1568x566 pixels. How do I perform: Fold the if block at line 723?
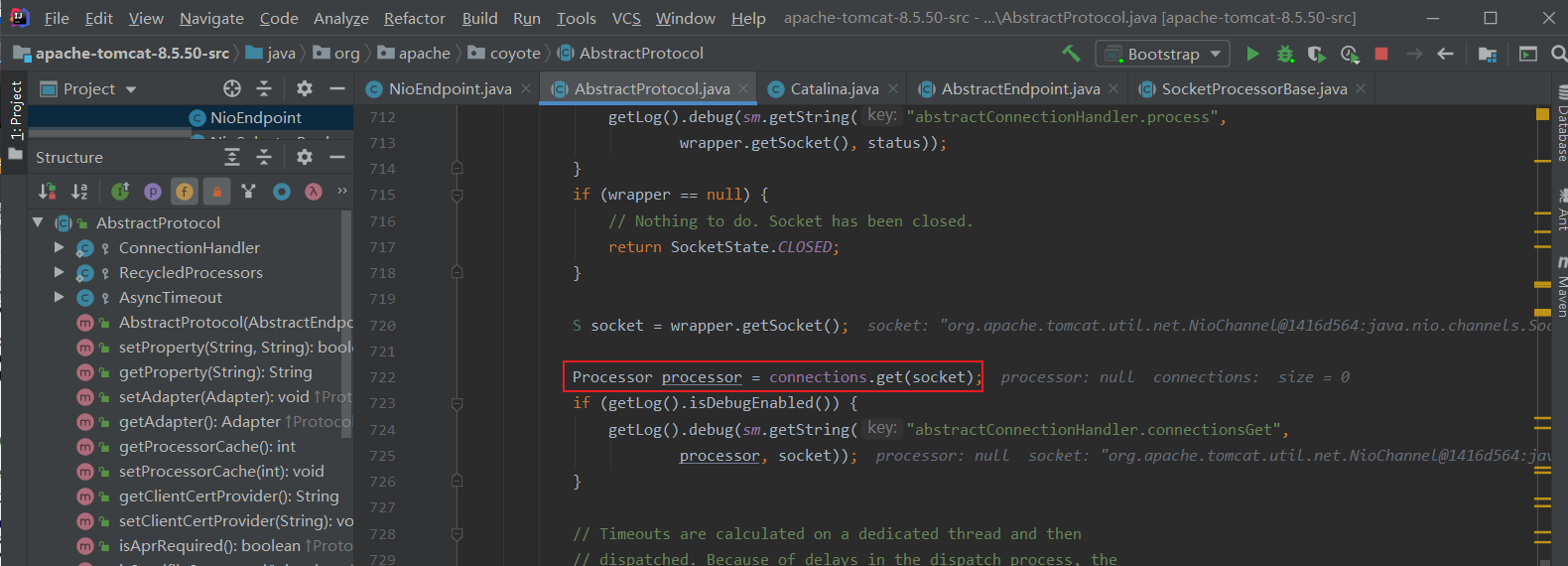(457, 403)
